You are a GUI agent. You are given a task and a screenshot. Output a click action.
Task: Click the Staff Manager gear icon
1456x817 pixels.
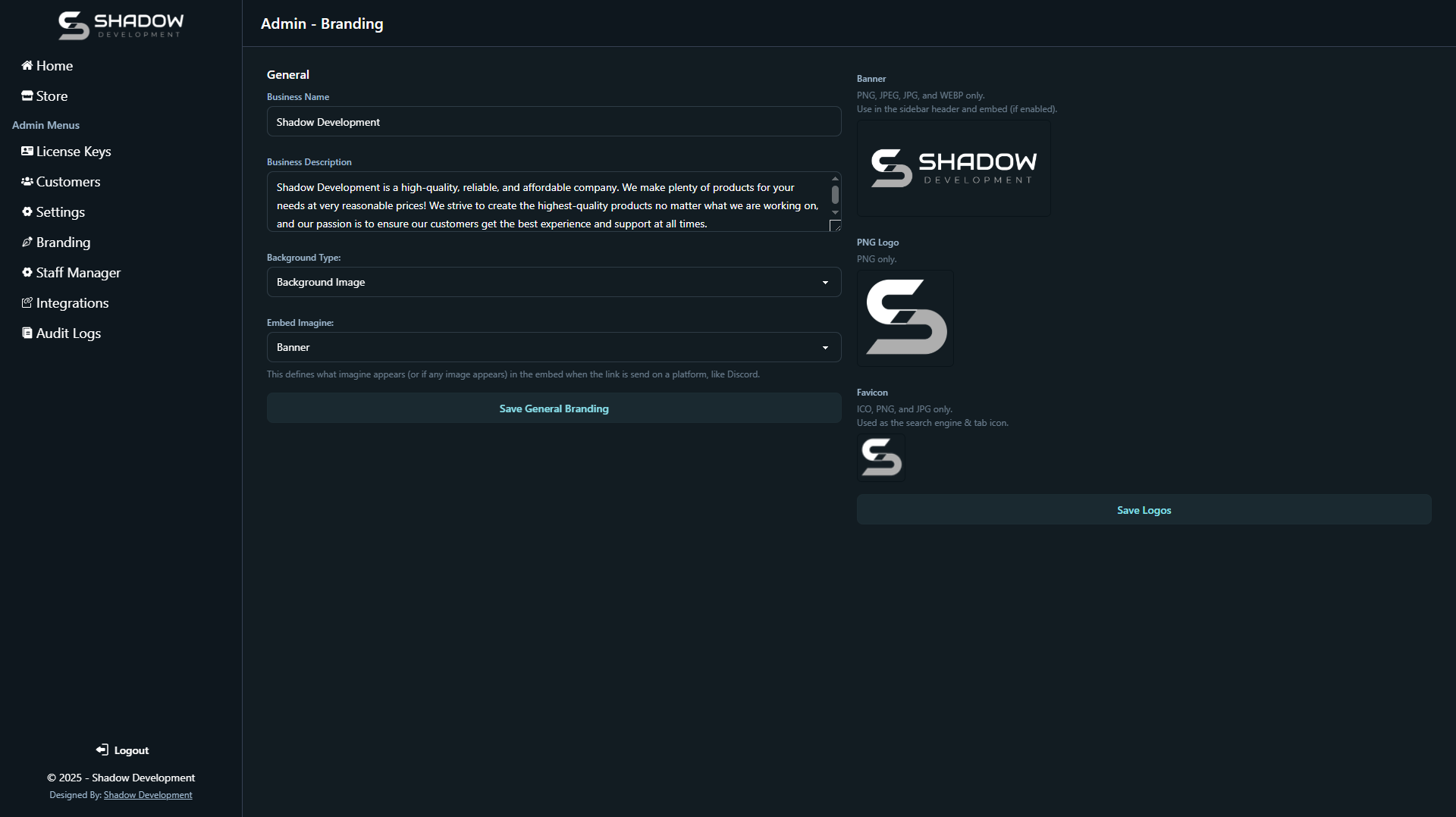point(27,273)
